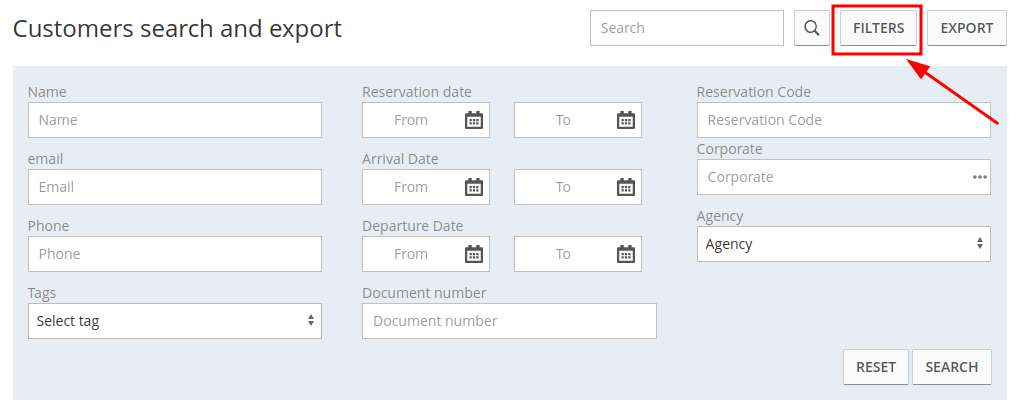
Task: Click the Corporate field ellipsis icon
Action: coord(979,177)
